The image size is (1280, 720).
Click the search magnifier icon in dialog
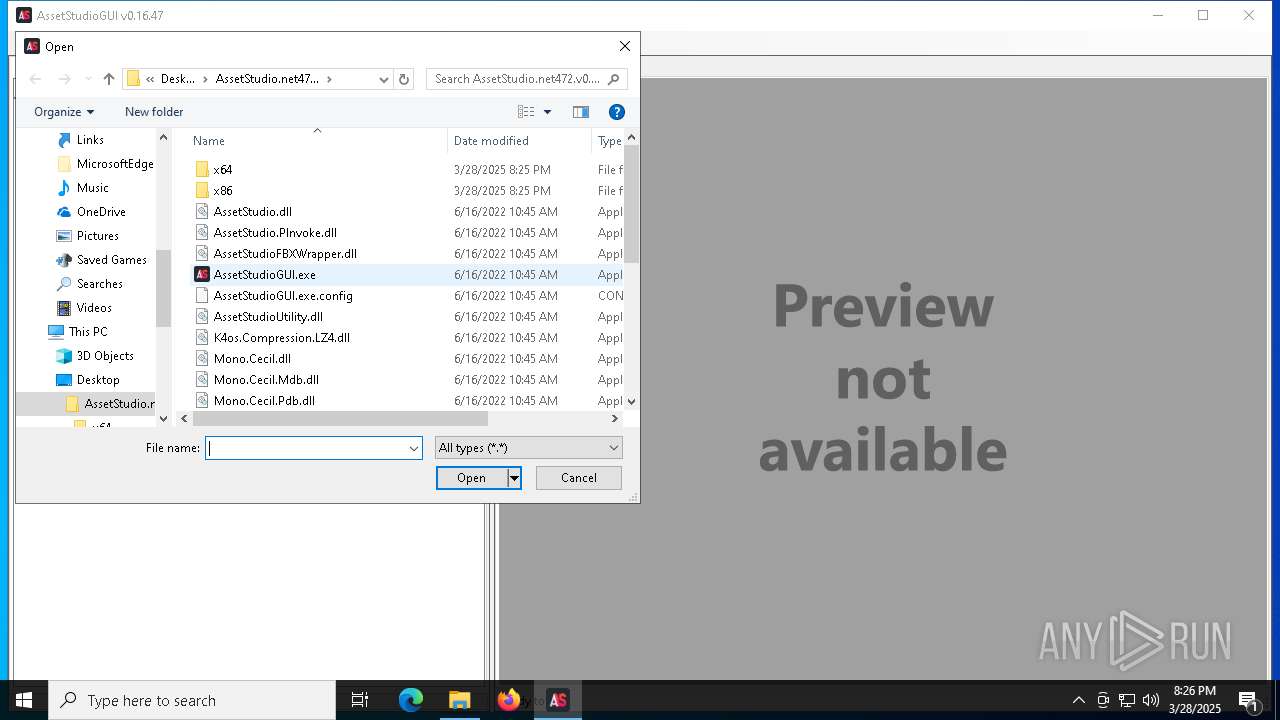click(614, 79)
